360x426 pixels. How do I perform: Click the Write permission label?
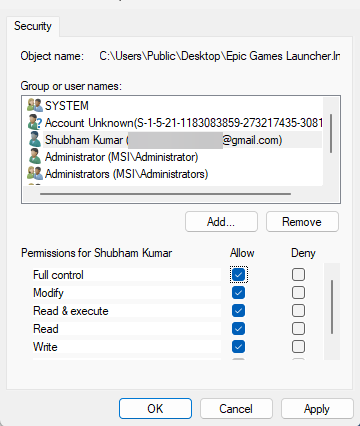(x=45, y=347)
